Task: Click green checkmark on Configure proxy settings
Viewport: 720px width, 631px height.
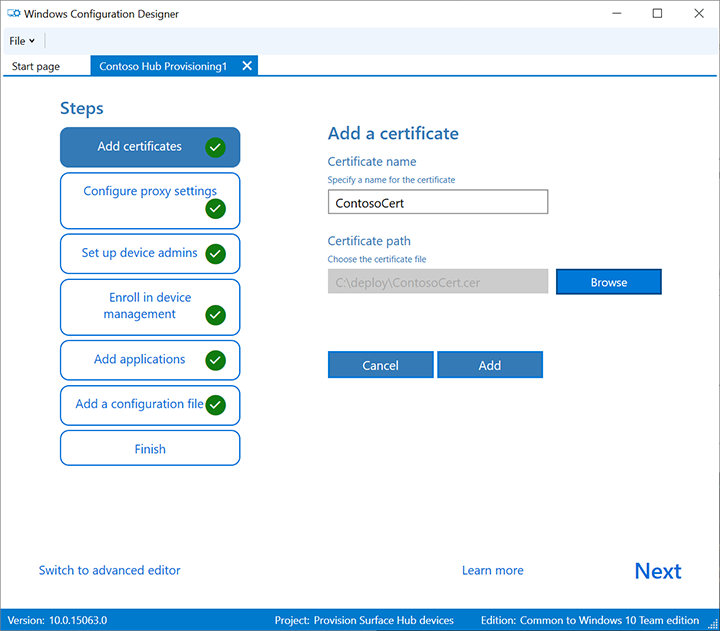Action: 215,209
